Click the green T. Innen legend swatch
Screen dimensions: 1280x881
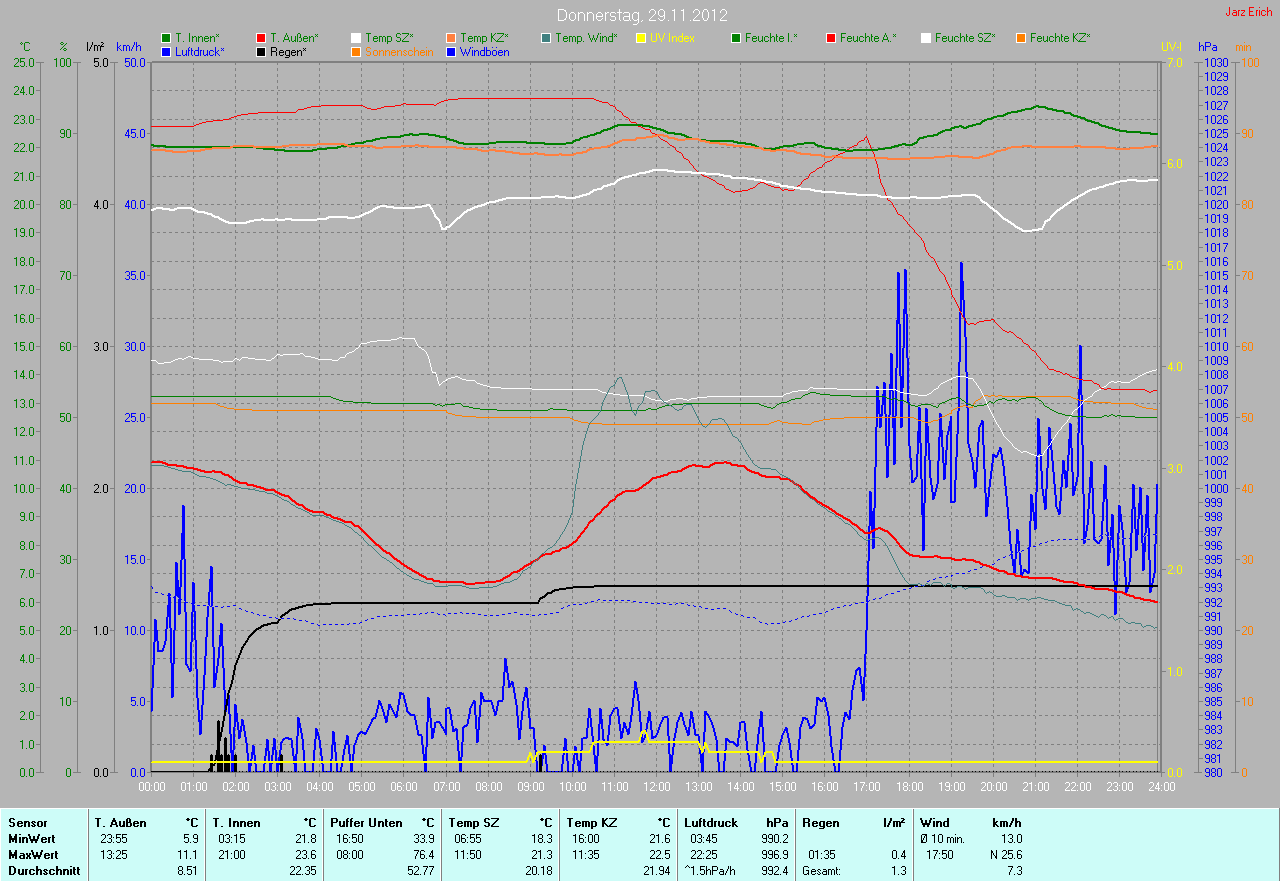point(166,38)
